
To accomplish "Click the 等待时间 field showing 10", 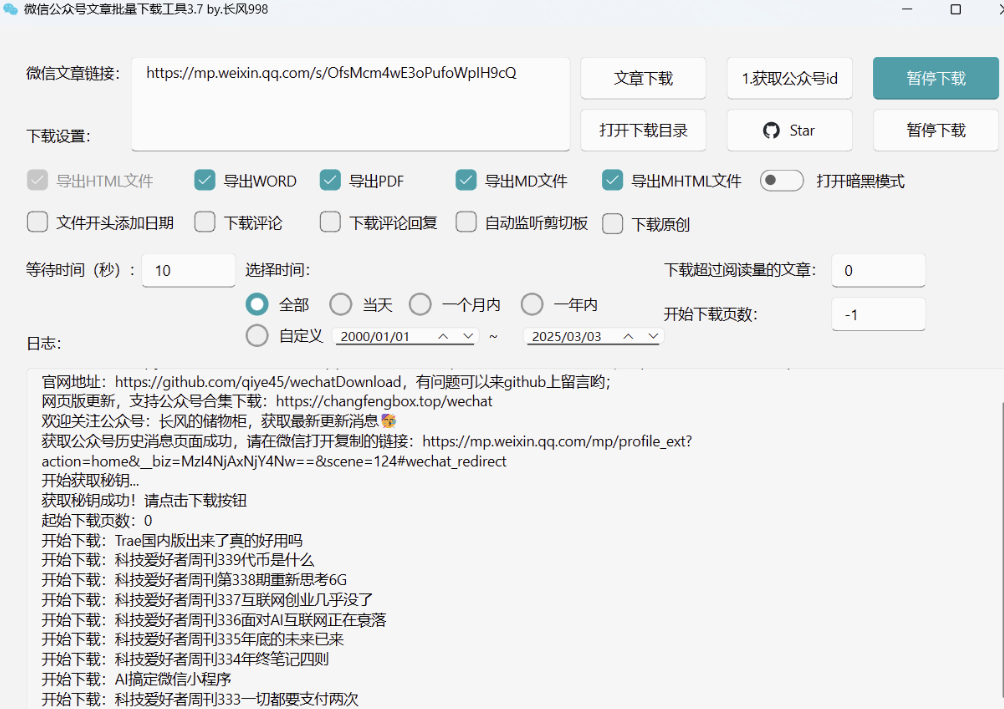I will coord(188,270).
